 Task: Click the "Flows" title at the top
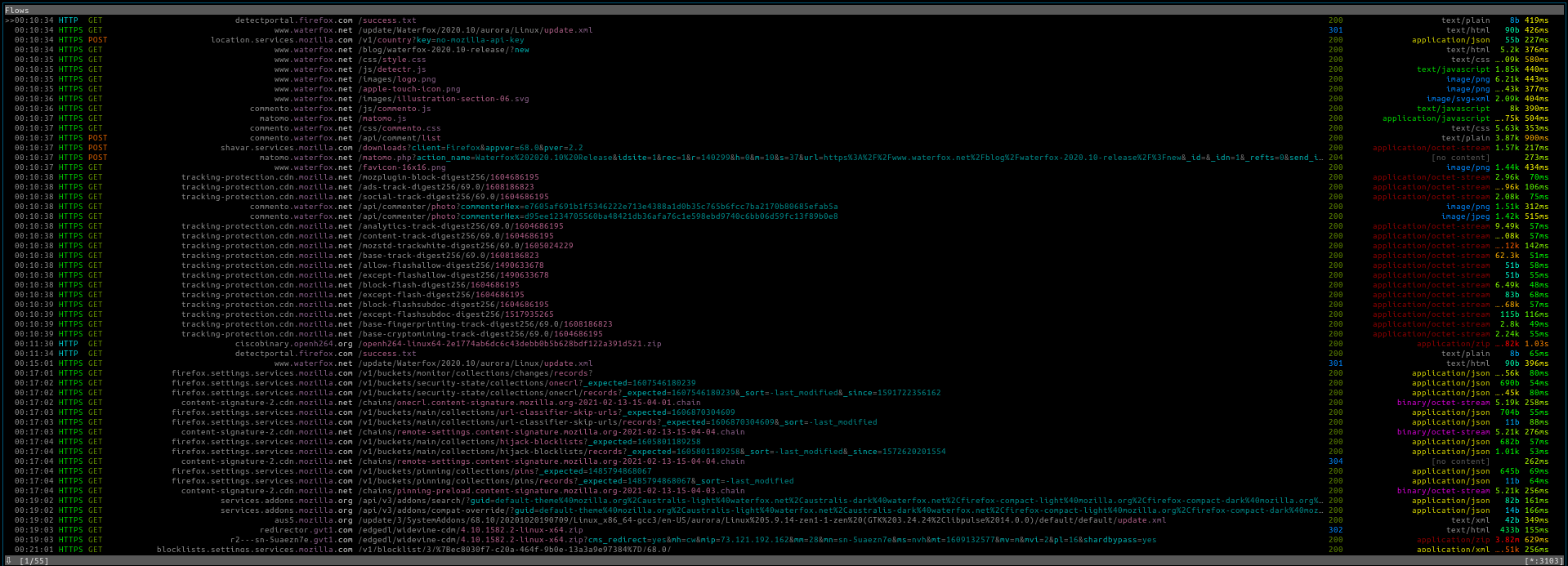tap(16, 11)
